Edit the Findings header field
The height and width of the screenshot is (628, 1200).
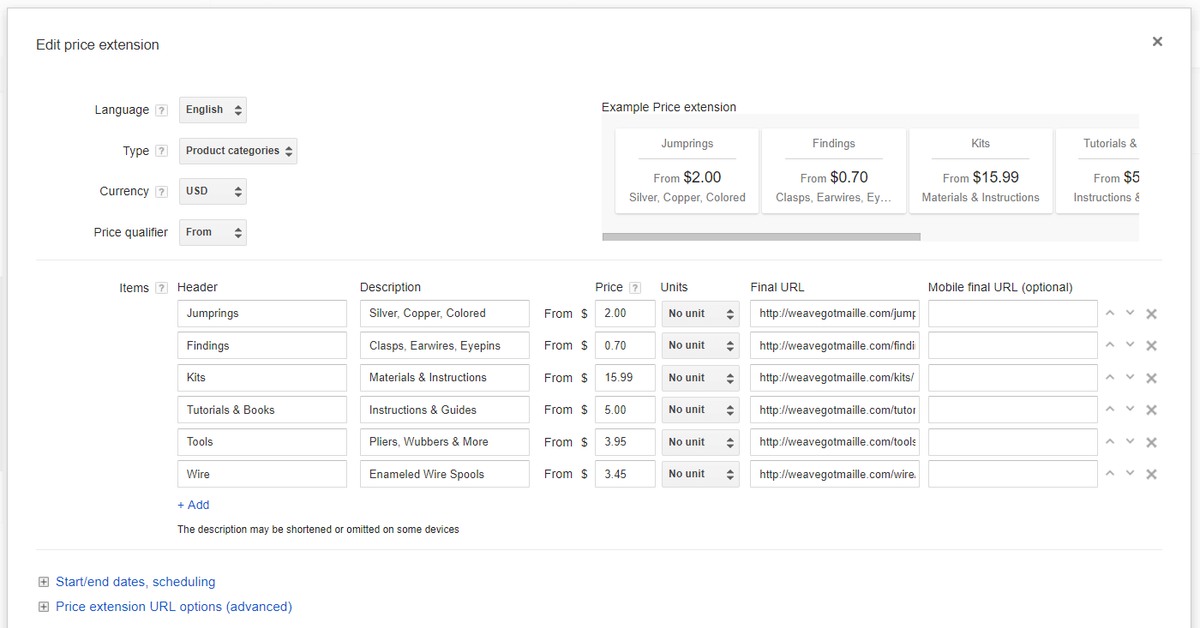pos(262,346)
